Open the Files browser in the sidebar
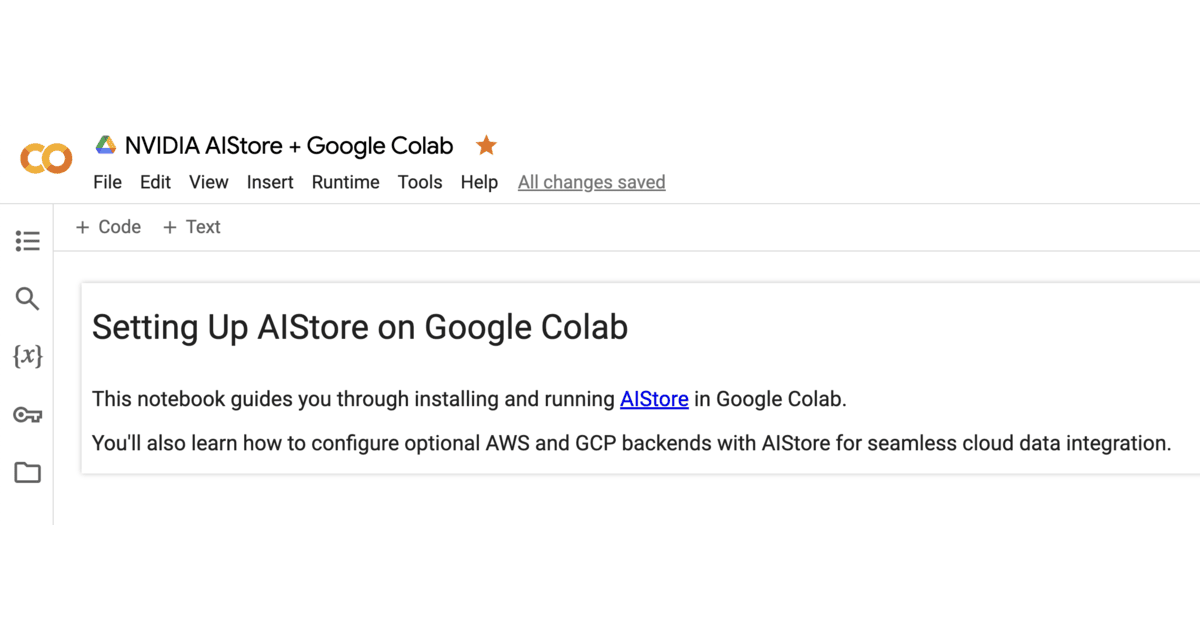Viewport: 1200px width, 644px height. [x=27, y=472]
